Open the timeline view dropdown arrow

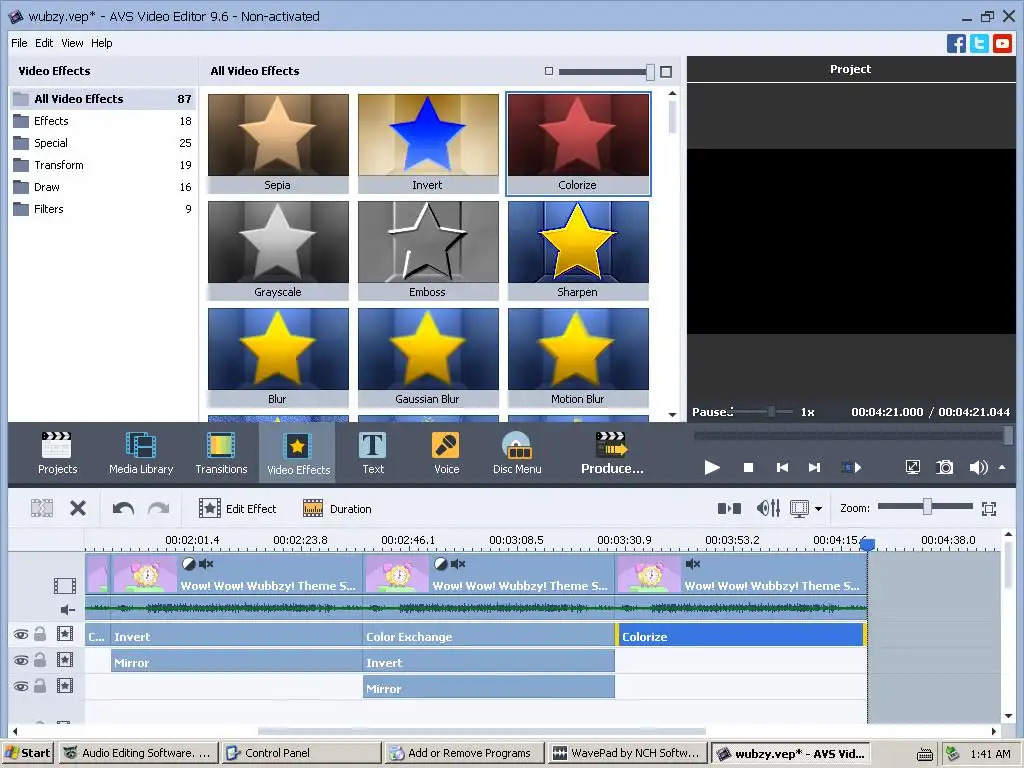(818, 509)
